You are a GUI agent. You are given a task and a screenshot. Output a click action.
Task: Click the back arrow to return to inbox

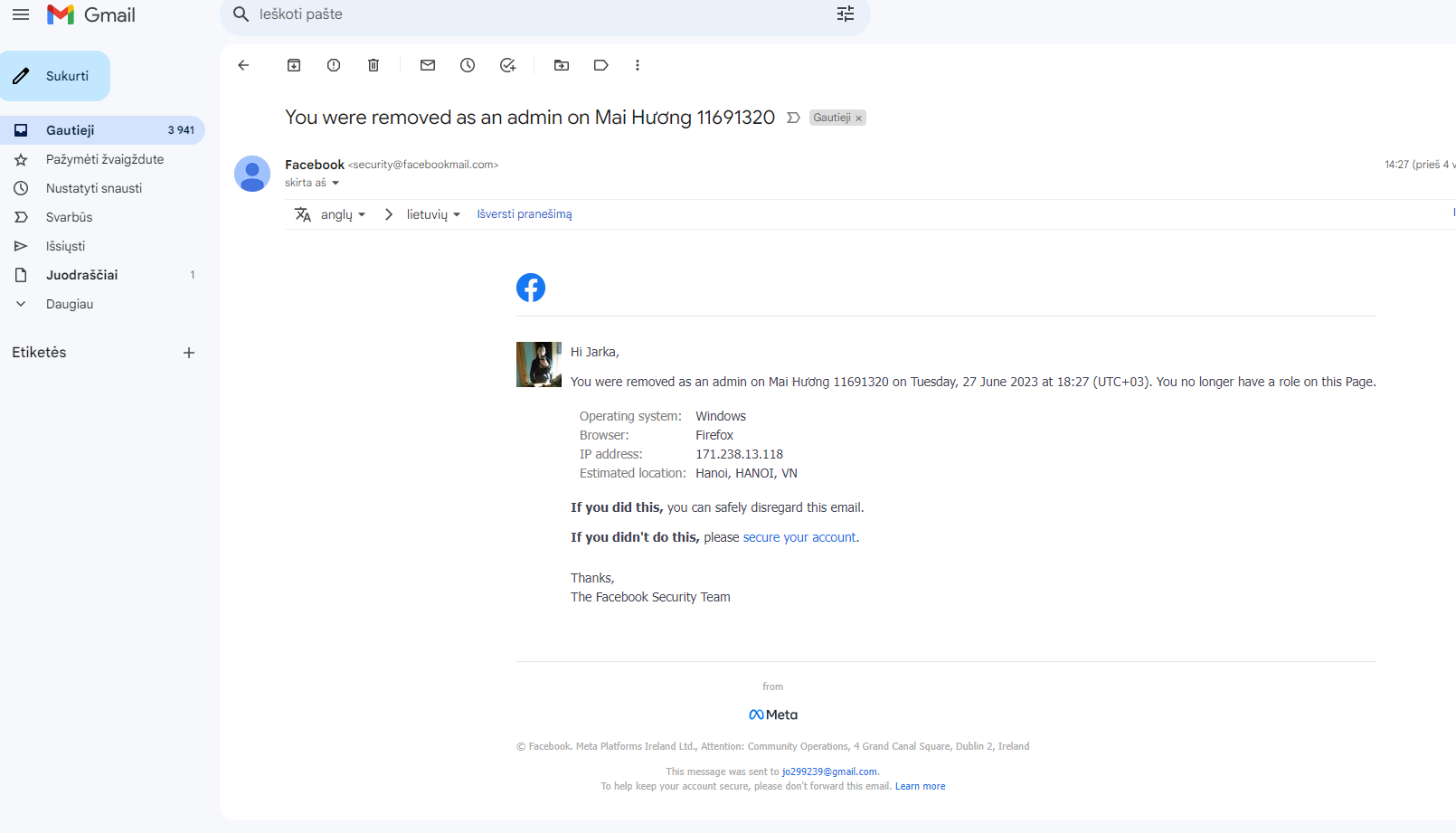pos(243,65)
